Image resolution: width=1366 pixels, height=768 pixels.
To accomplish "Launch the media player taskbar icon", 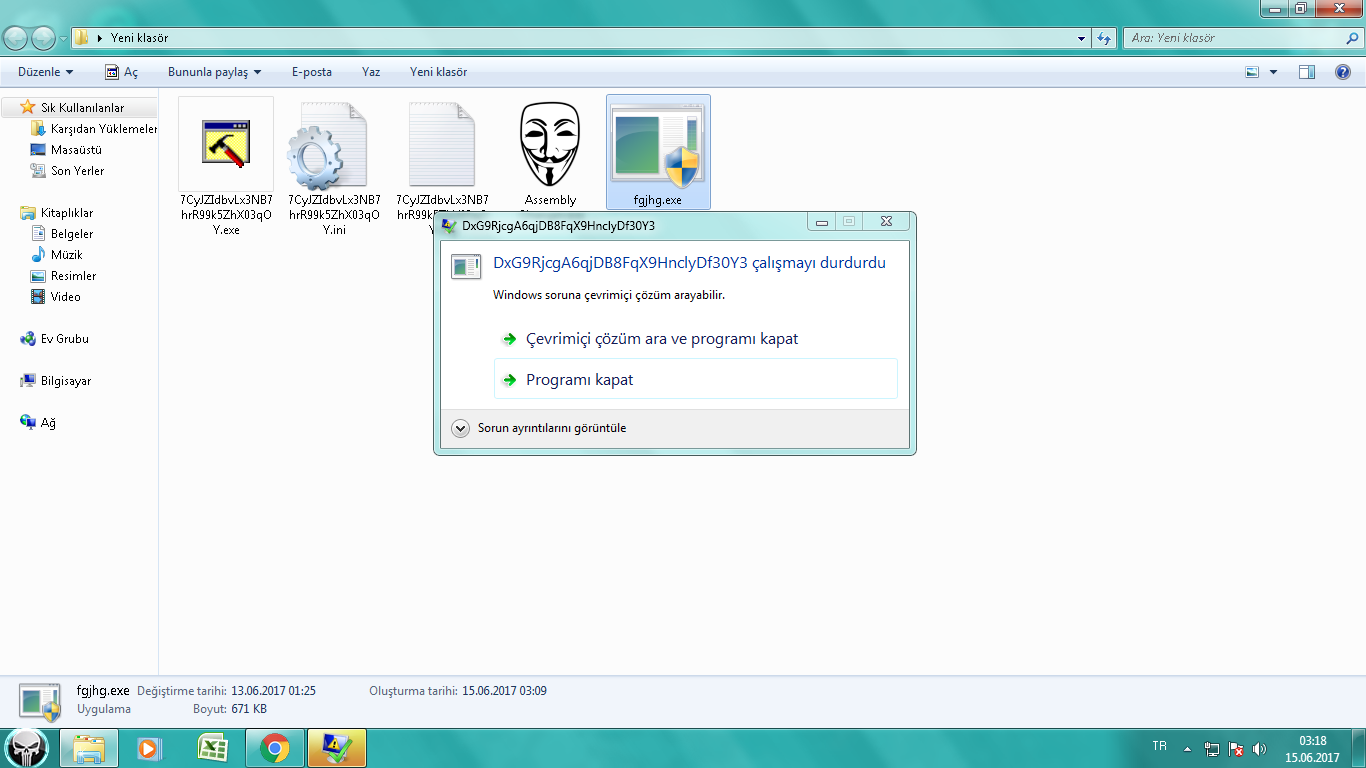I will [x=150, y=748].
